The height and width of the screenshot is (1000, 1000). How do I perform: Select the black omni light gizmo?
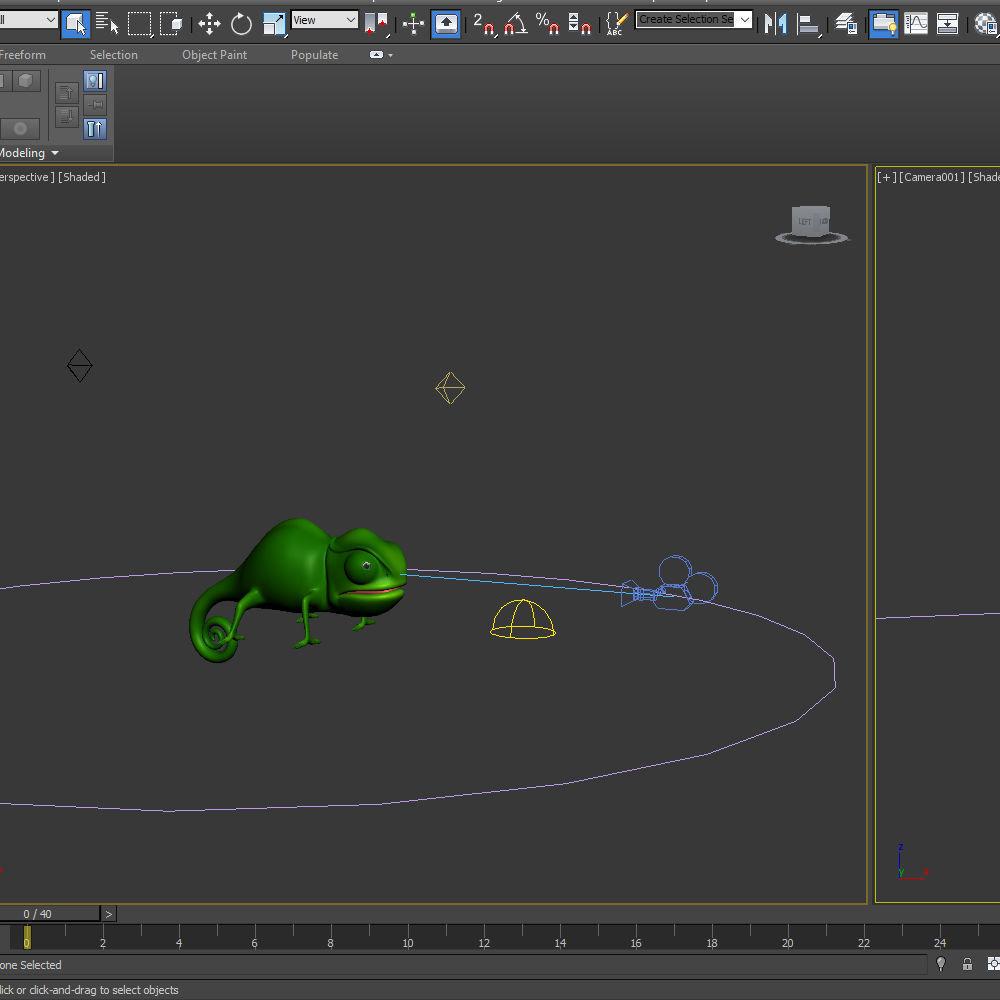coord(80,365)
